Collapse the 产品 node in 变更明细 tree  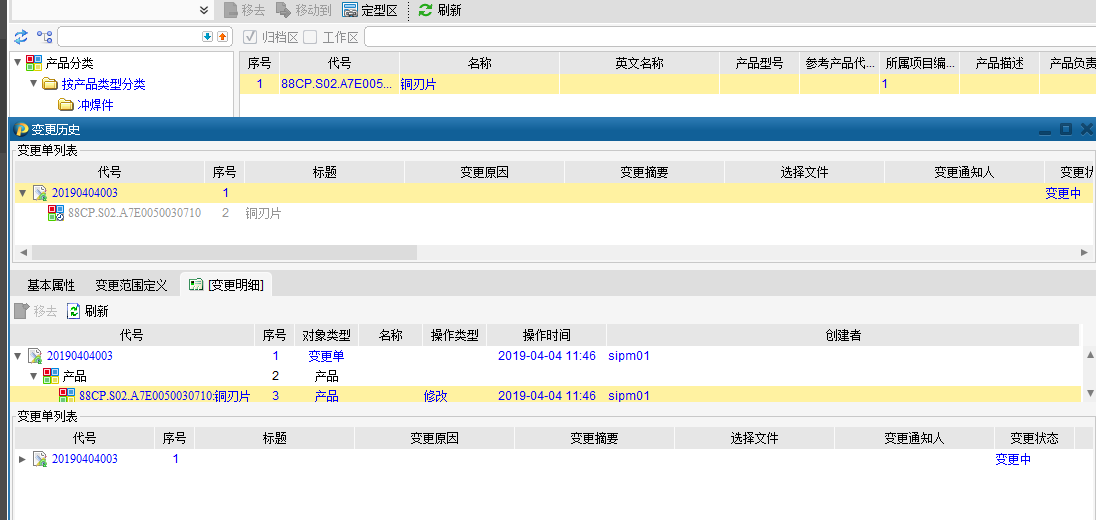(x=33, y=377)
